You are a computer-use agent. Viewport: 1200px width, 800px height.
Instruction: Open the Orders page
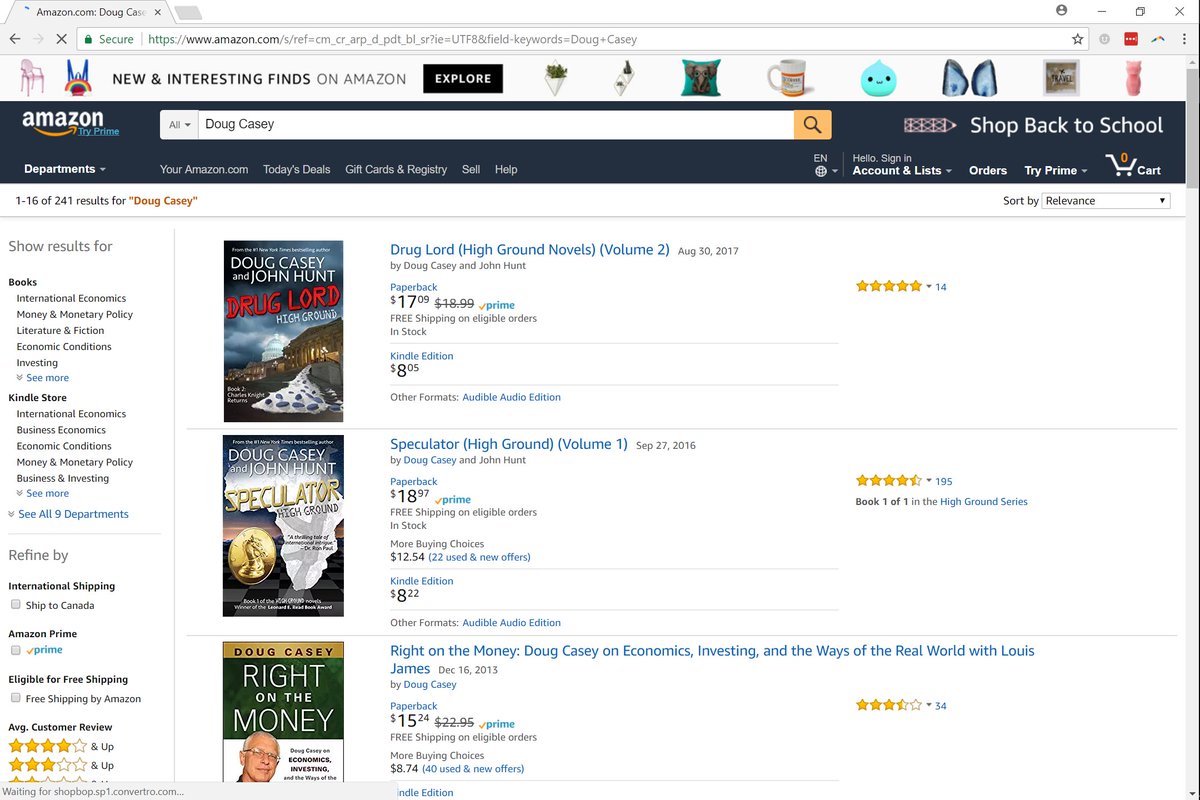pos(988,171)
